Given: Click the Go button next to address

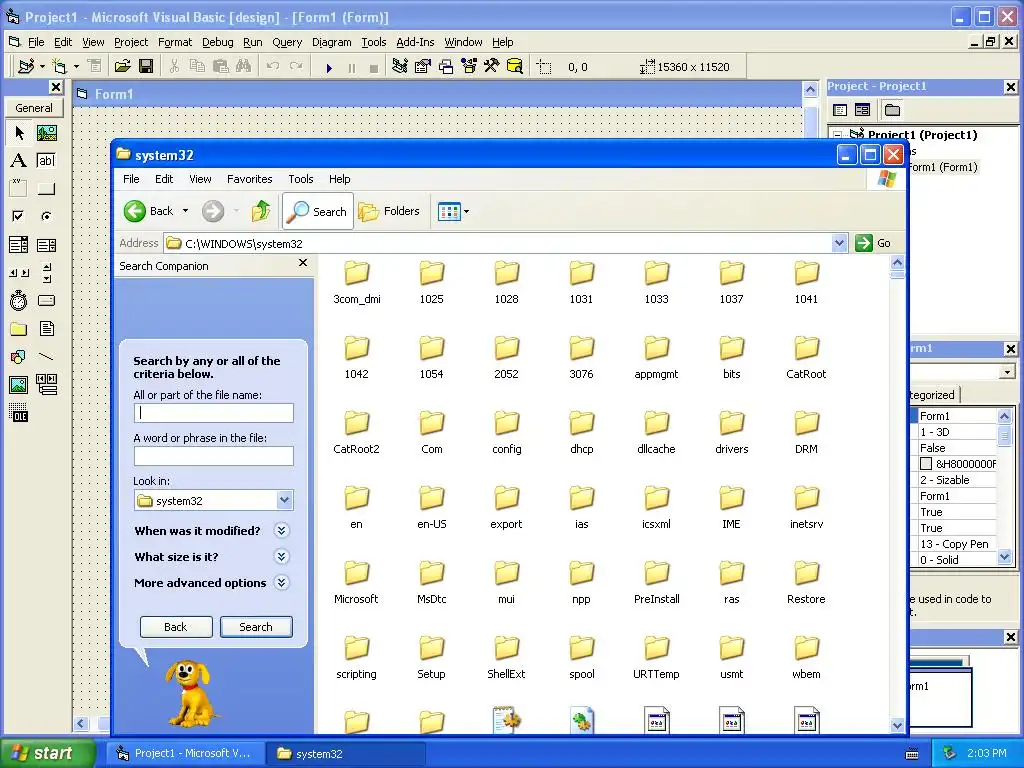Looking at the screenshot, I should (874, 243).
